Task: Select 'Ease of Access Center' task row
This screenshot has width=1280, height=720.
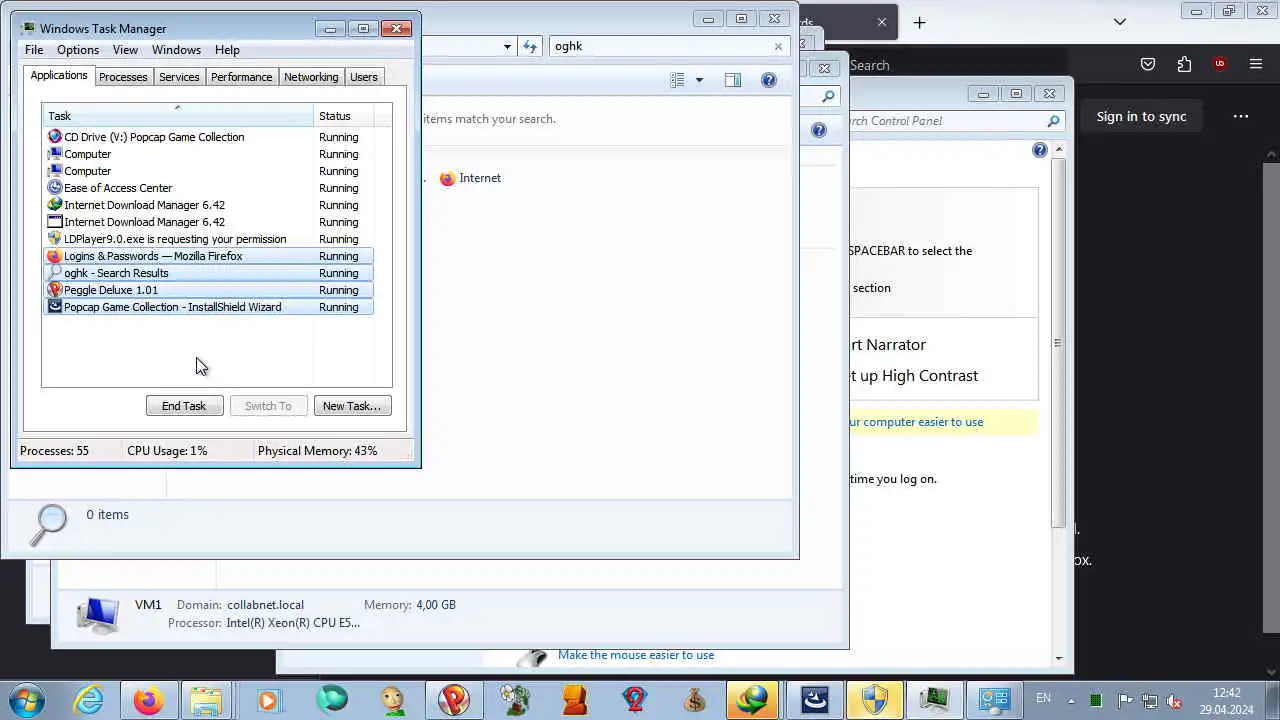Action: click(209, 188)
